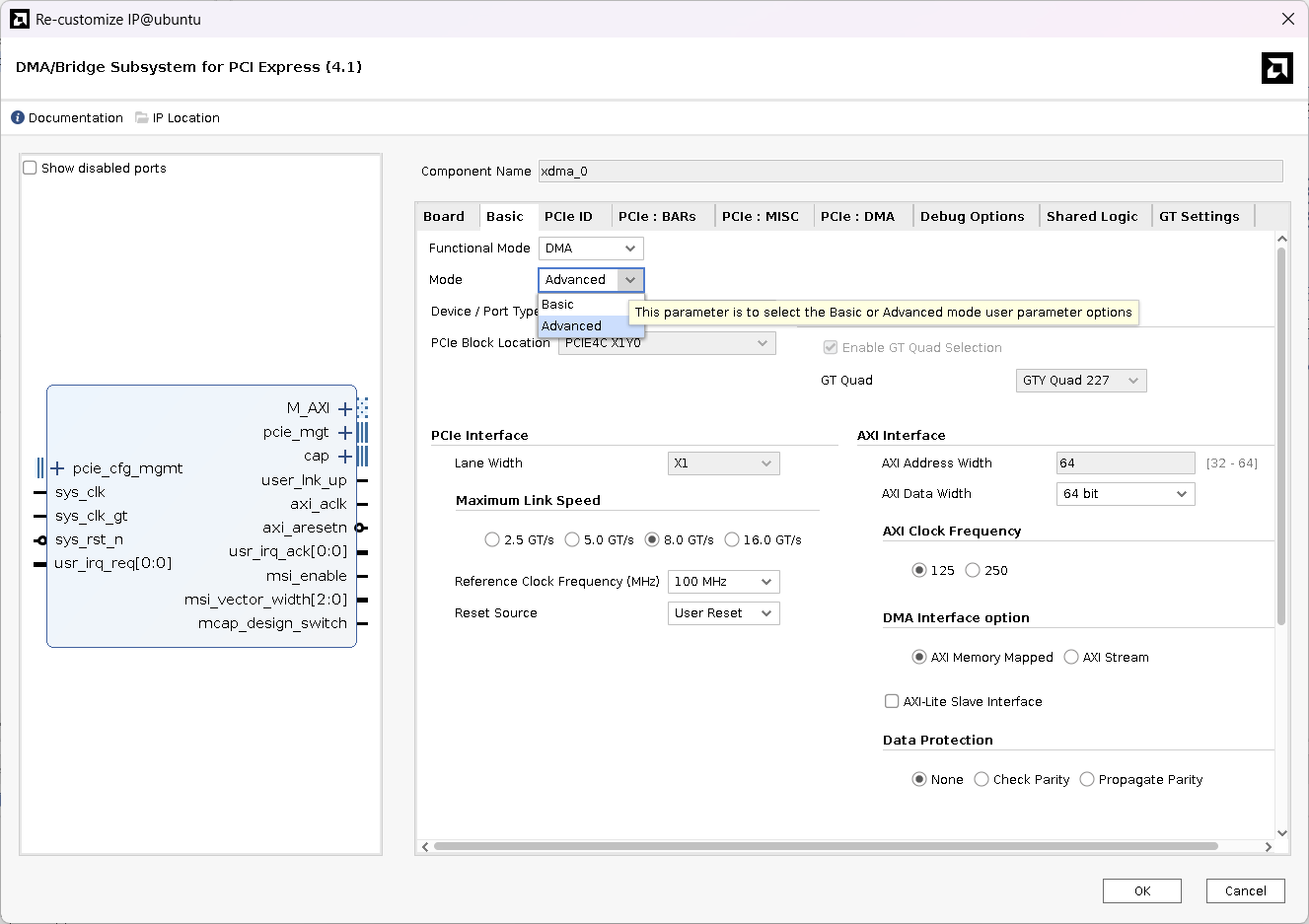Select Check Parity data protection
Screen dimensions: 1309x924
(x=982, y=779)
